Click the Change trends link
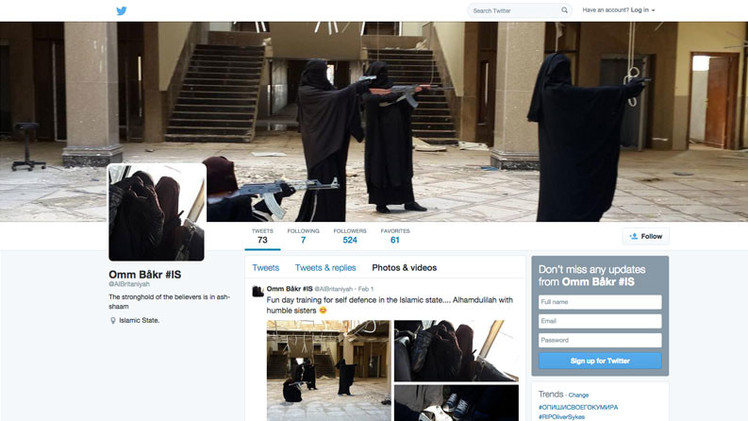This screenshot has height=421, width=748. pyautogui.click(x=579, y=395)
